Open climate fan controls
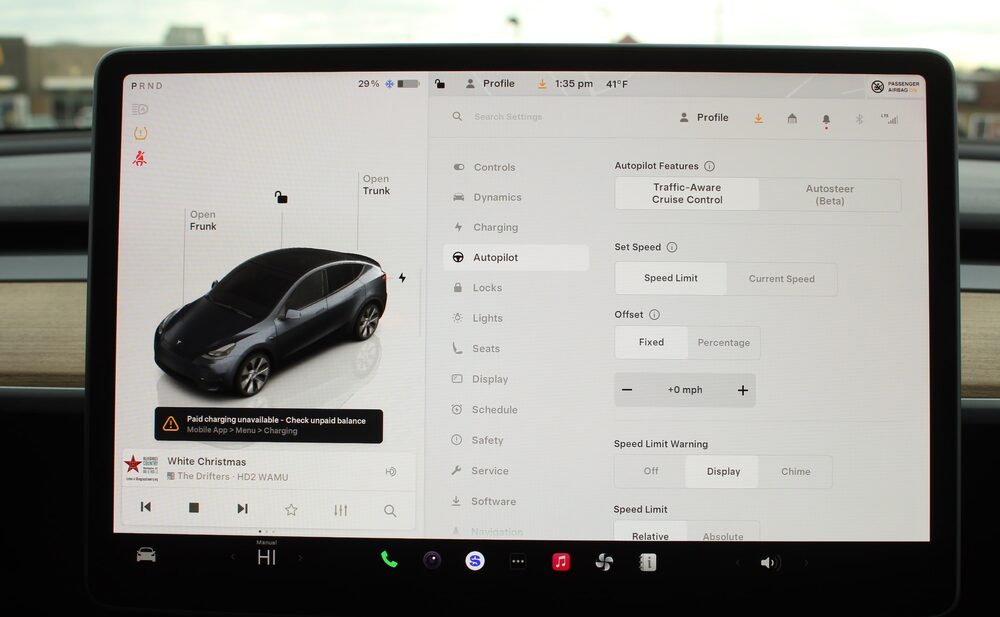Screen dimensions: 1000x617 (x=604, y=562)
